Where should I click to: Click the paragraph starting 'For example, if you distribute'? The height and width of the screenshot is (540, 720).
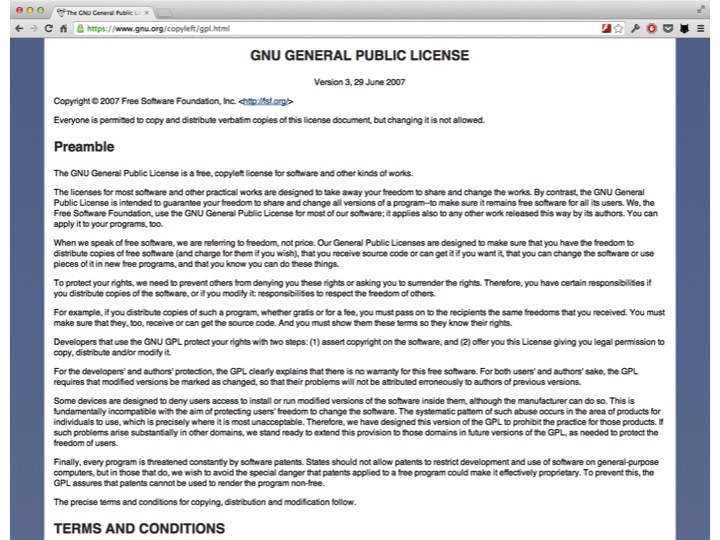tap(359, 318)
